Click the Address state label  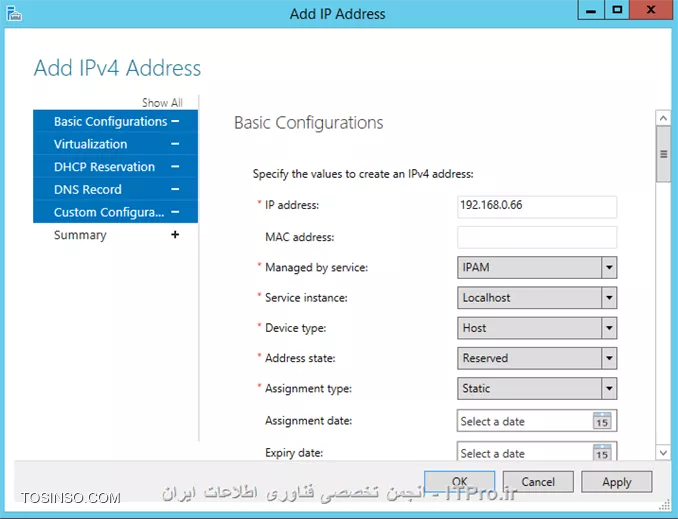tap(300, 358)
